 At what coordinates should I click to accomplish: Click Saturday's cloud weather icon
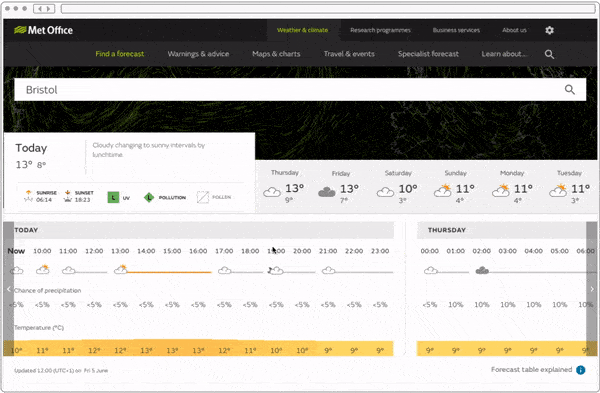click(x=385, y=192)
